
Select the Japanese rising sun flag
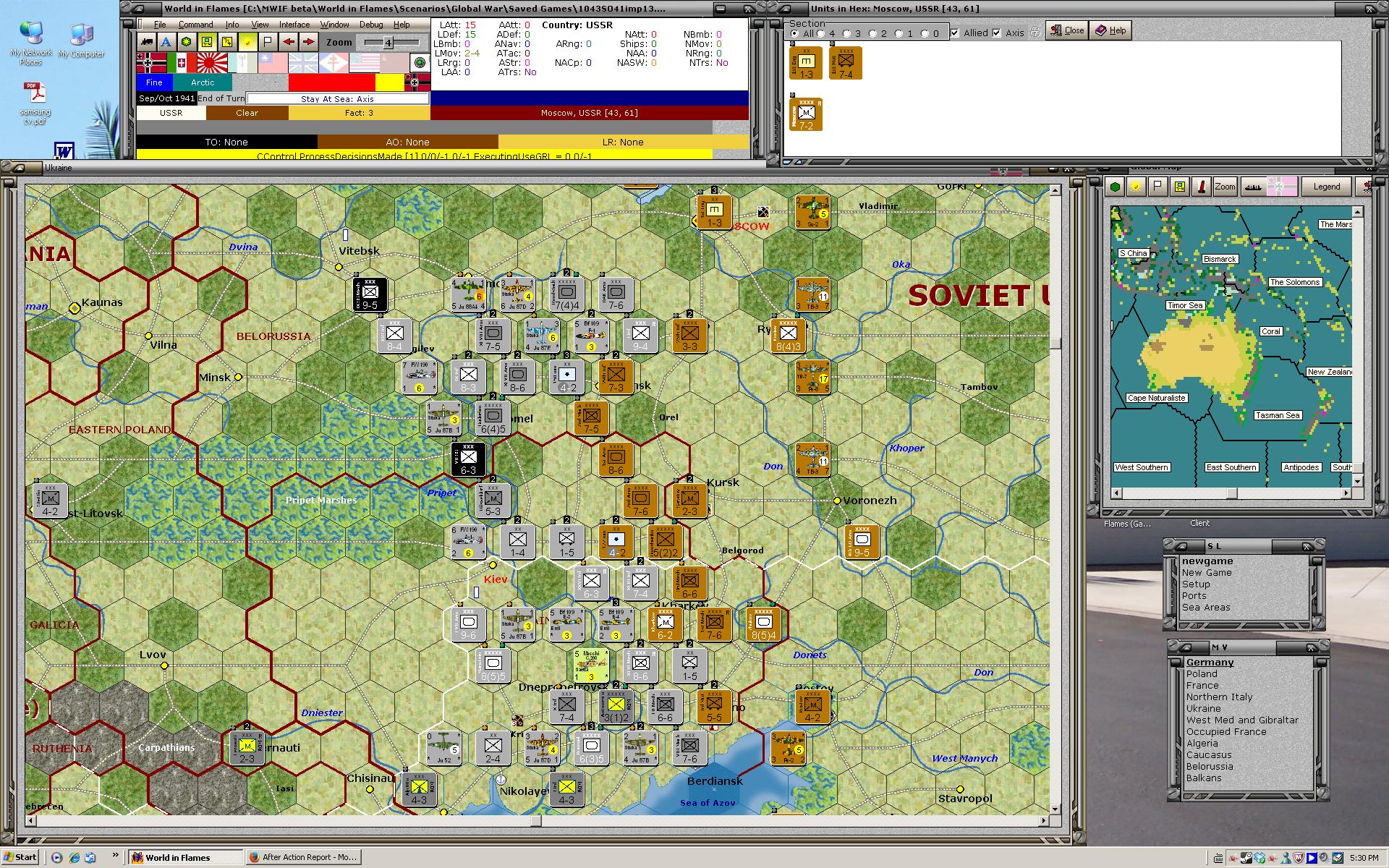pyautogui.click(x=212, y=63)
